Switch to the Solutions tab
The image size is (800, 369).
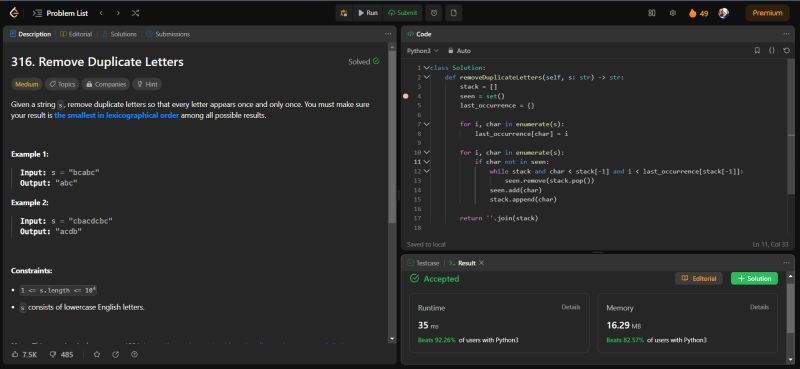(x=119, y=34)
